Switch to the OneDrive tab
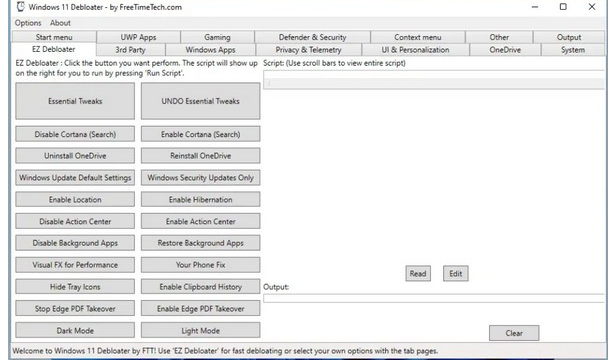This screenshot has width=609, height=360. [505, 50]
